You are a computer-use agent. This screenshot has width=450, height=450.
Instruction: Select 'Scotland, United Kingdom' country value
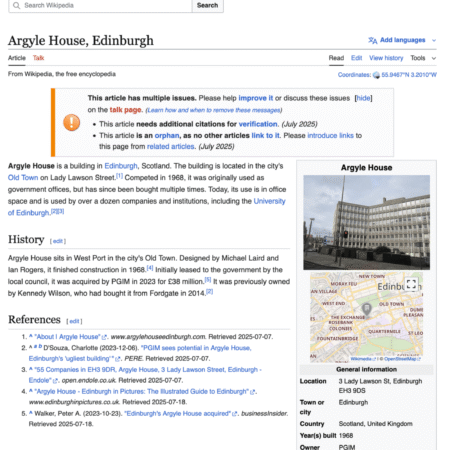click(x=376, y=424)
